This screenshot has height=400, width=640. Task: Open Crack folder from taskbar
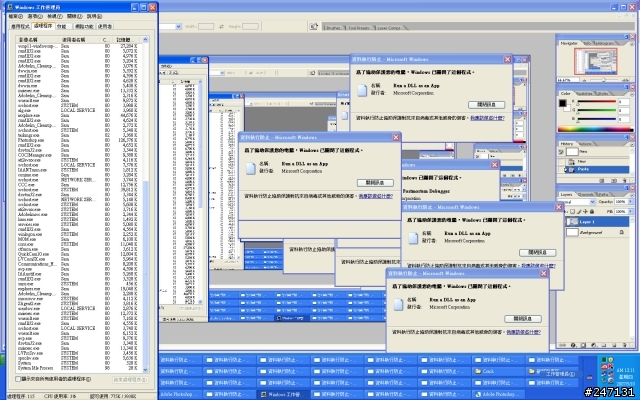498,371
